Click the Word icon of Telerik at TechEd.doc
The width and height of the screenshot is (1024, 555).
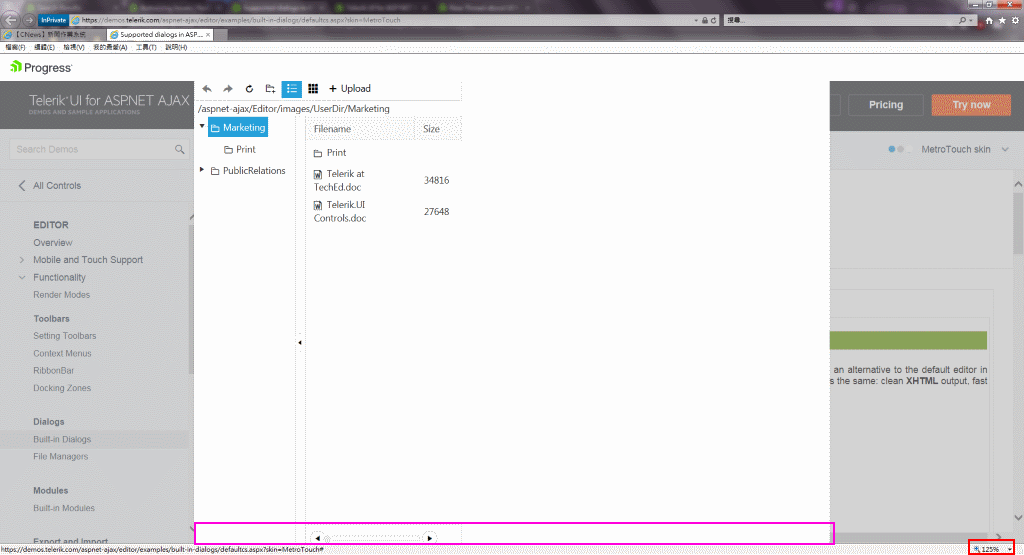pos(318,174)
